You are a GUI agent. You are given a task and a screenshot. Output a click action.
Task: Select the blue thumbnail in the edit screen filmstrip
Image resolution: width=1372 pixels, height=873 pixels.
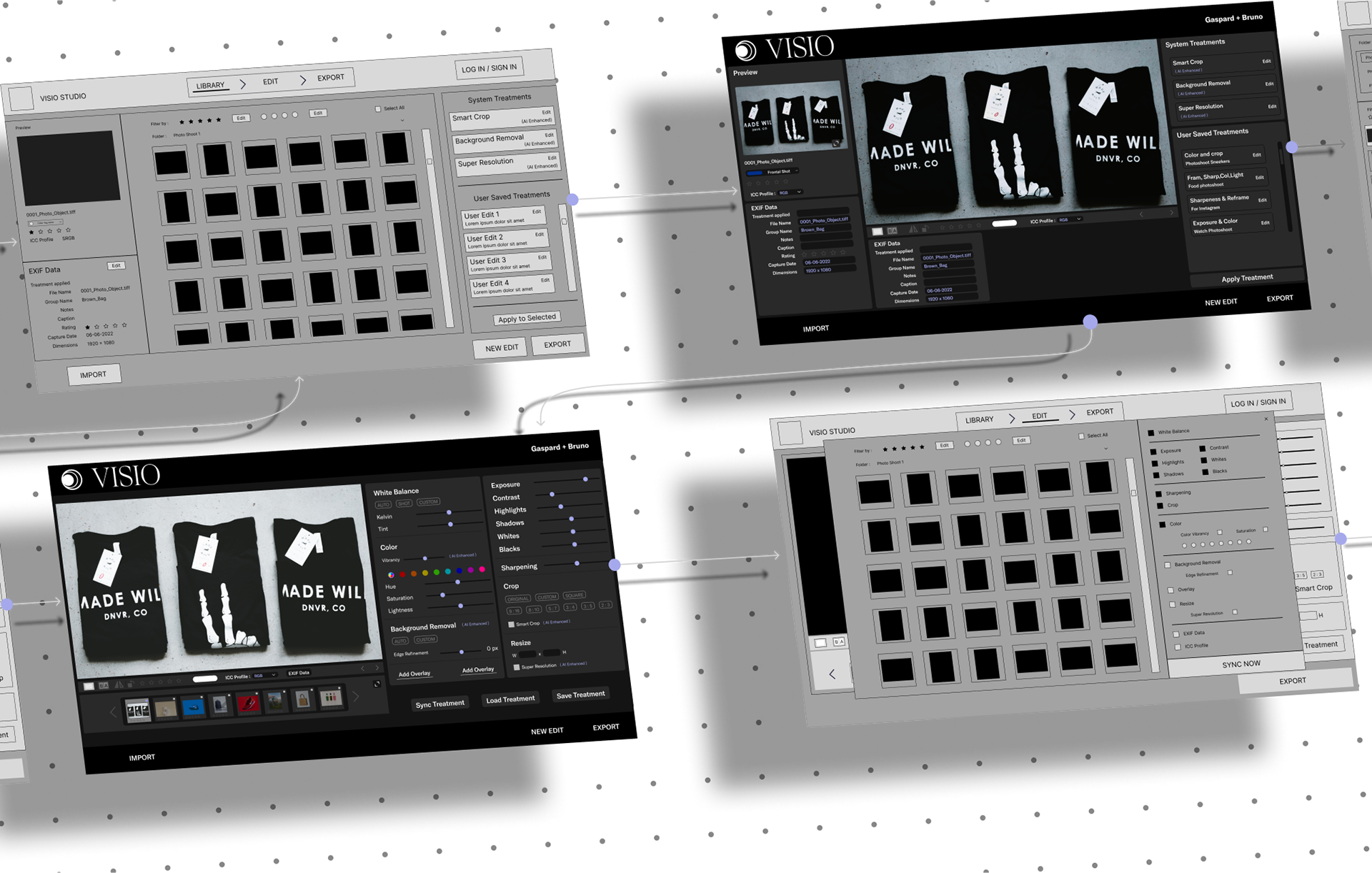point(193,707)
